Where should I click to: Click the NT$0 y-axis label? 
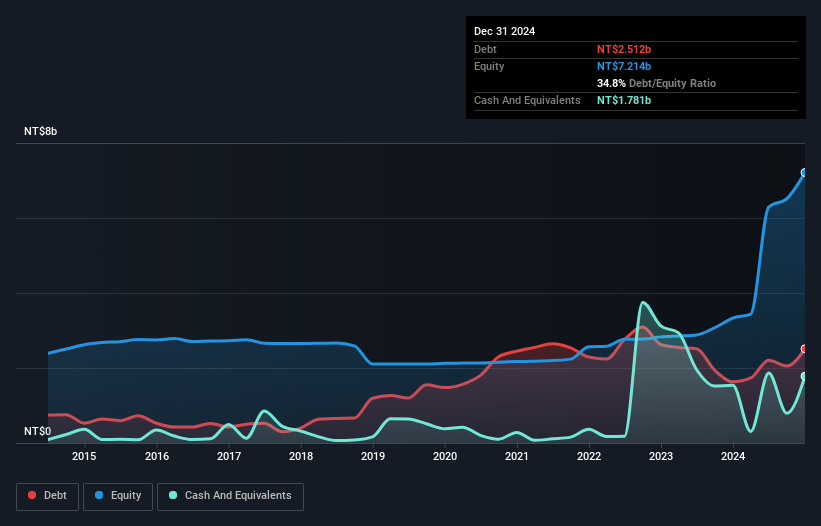[38, 431]
